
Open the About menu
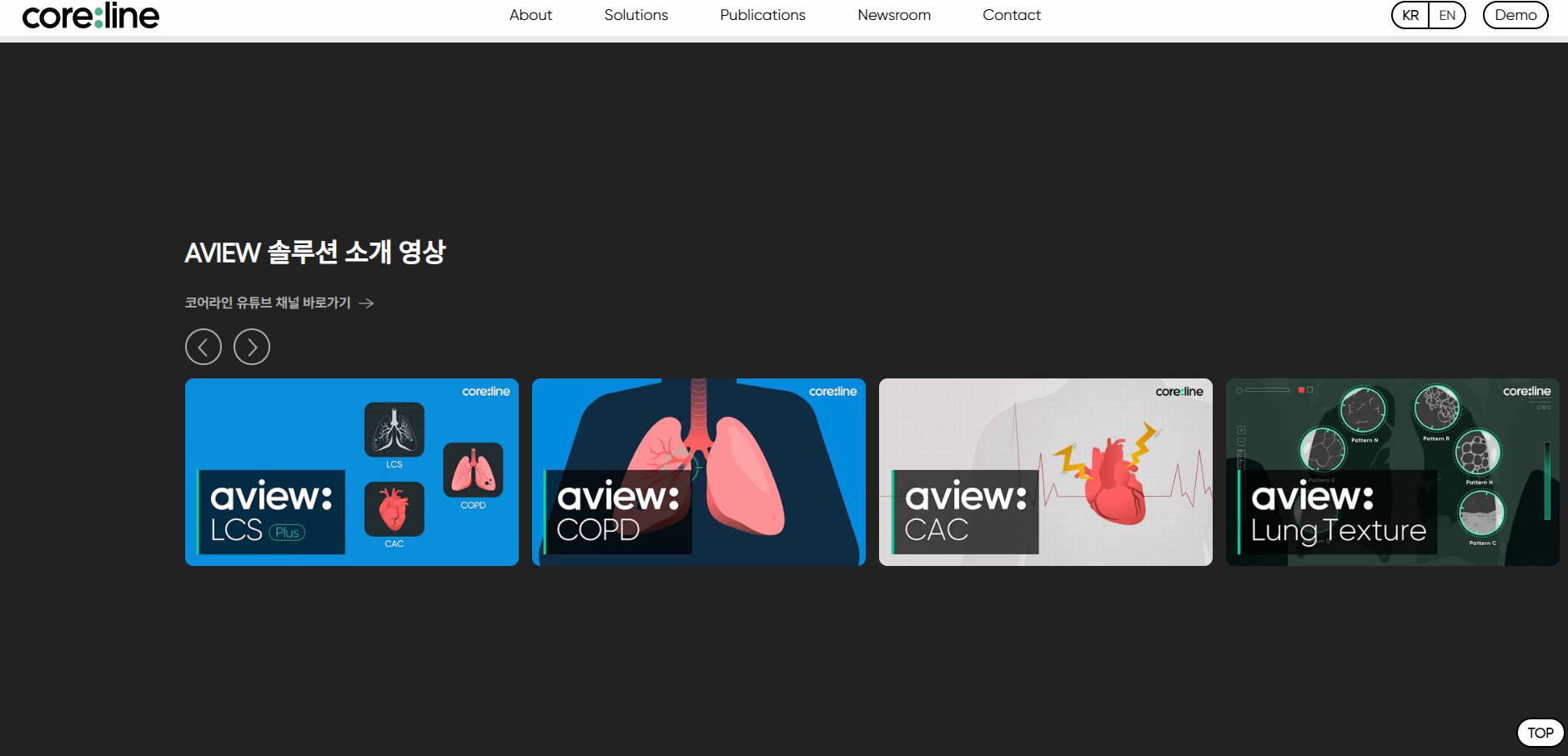coord(530,15)
